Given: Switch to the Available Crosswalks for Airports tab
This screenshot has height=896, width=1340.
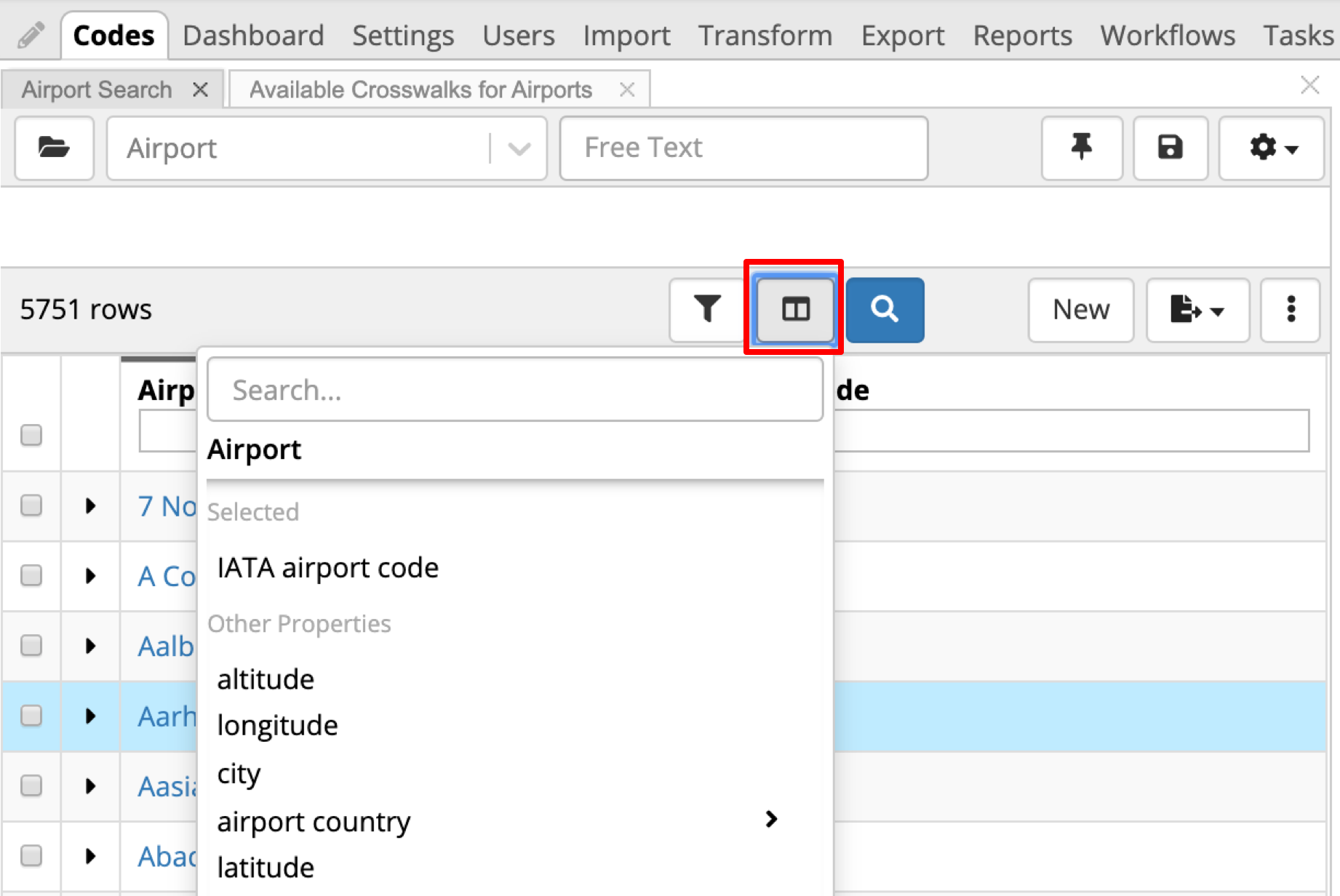Looking at the screenshot, I should [x=420, y=89].
